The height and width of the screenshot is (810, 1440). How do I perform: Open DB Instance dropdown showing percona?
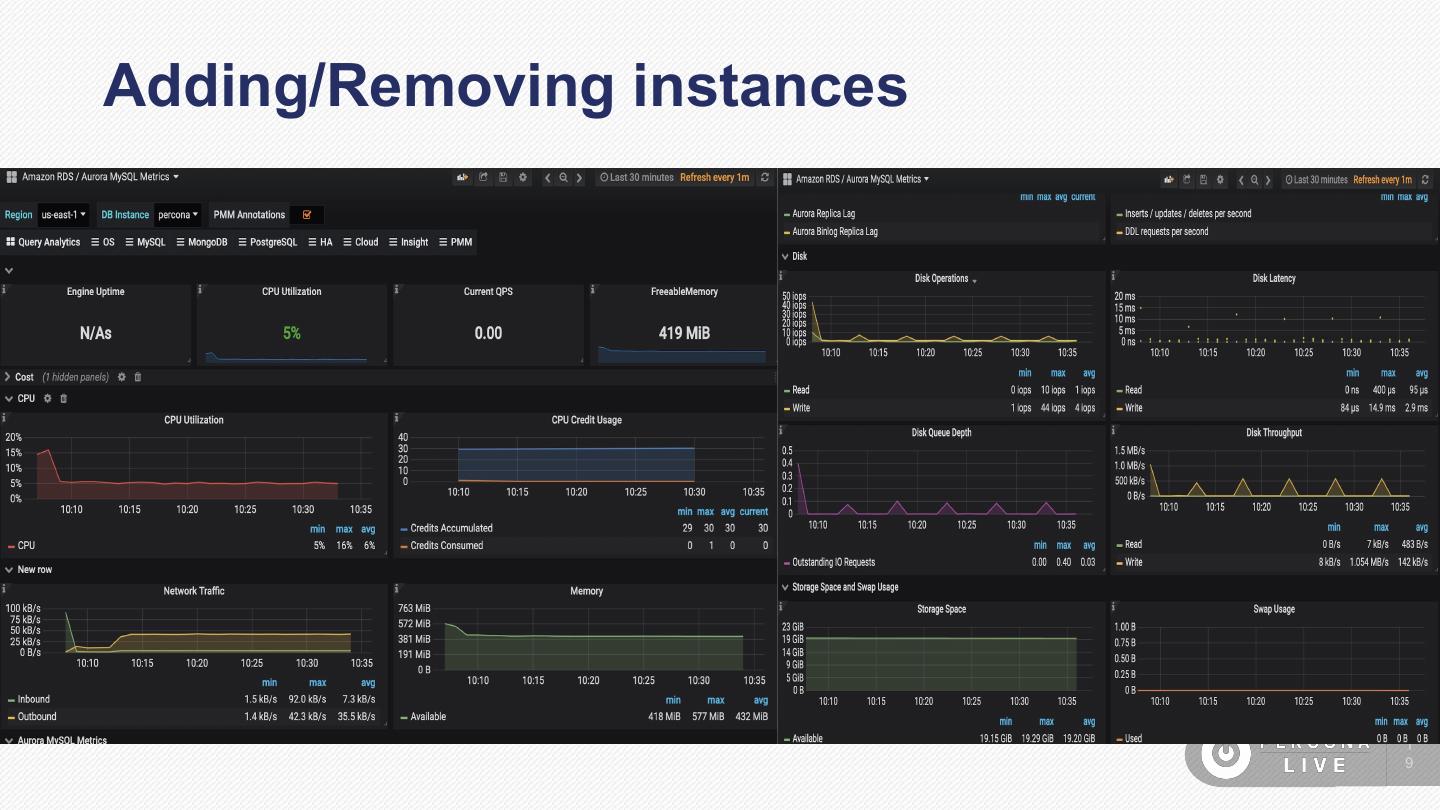point(178,214)
